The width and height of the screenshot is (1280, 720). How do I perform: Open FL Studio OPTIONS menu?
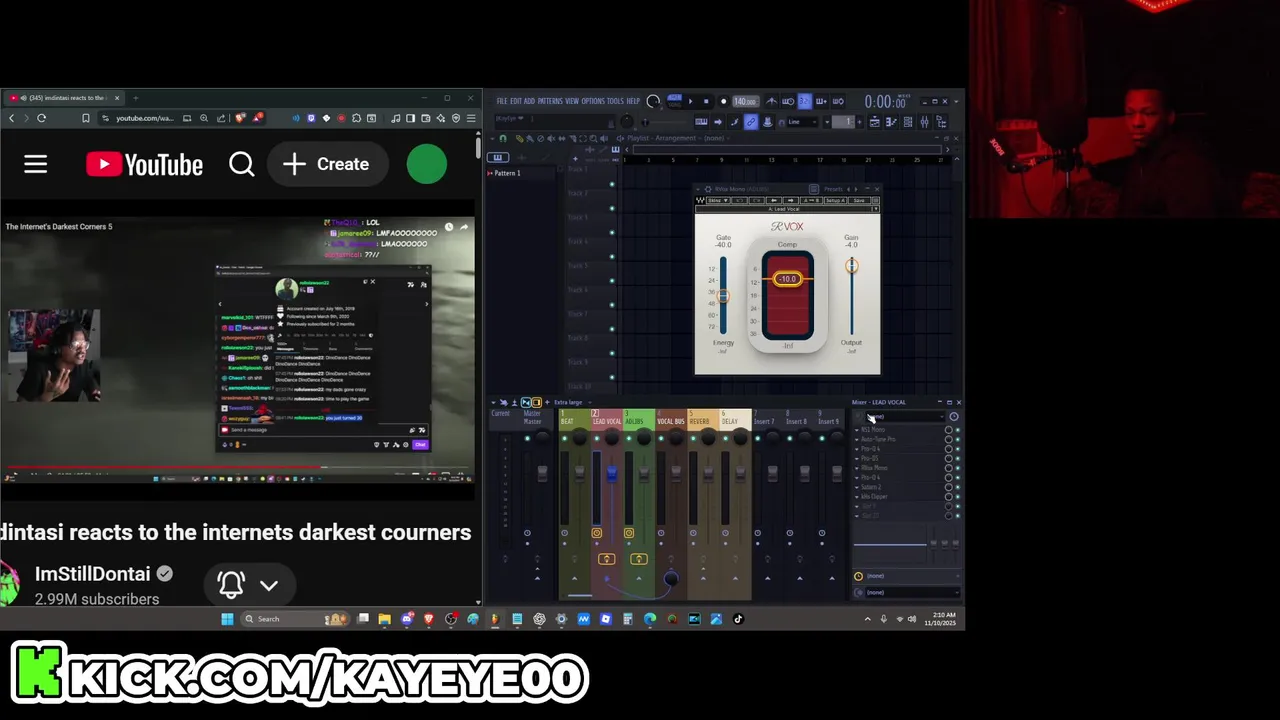(593, 101)
